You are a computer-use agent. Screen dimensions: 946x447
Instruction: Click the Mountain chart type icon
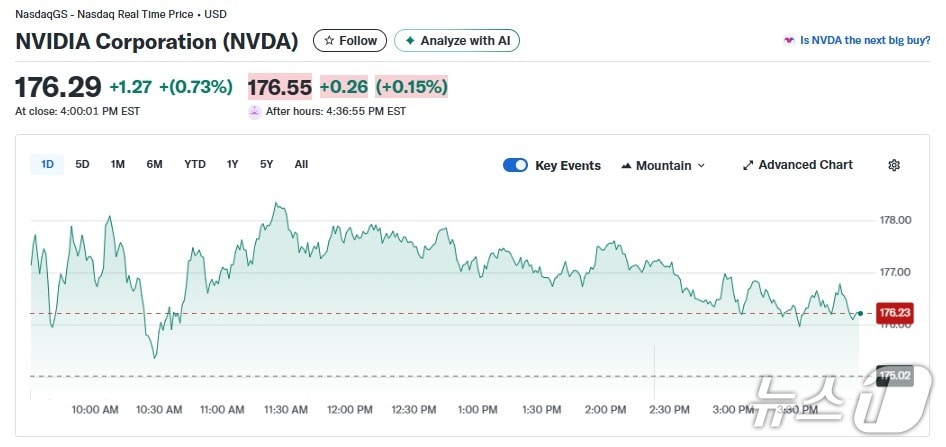point(626,165)
